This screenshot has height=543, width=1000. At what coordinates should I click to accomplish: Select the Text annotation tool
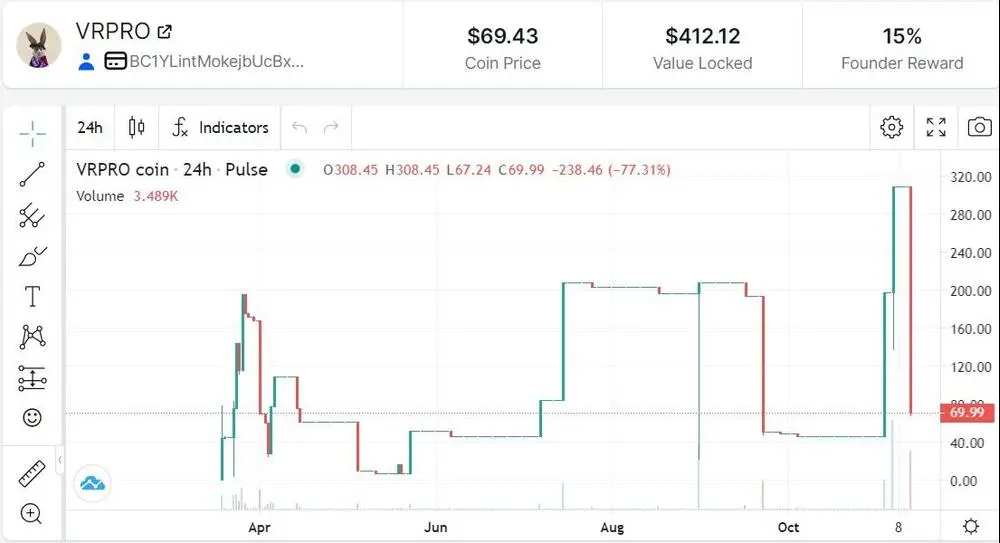click(32, 297)
